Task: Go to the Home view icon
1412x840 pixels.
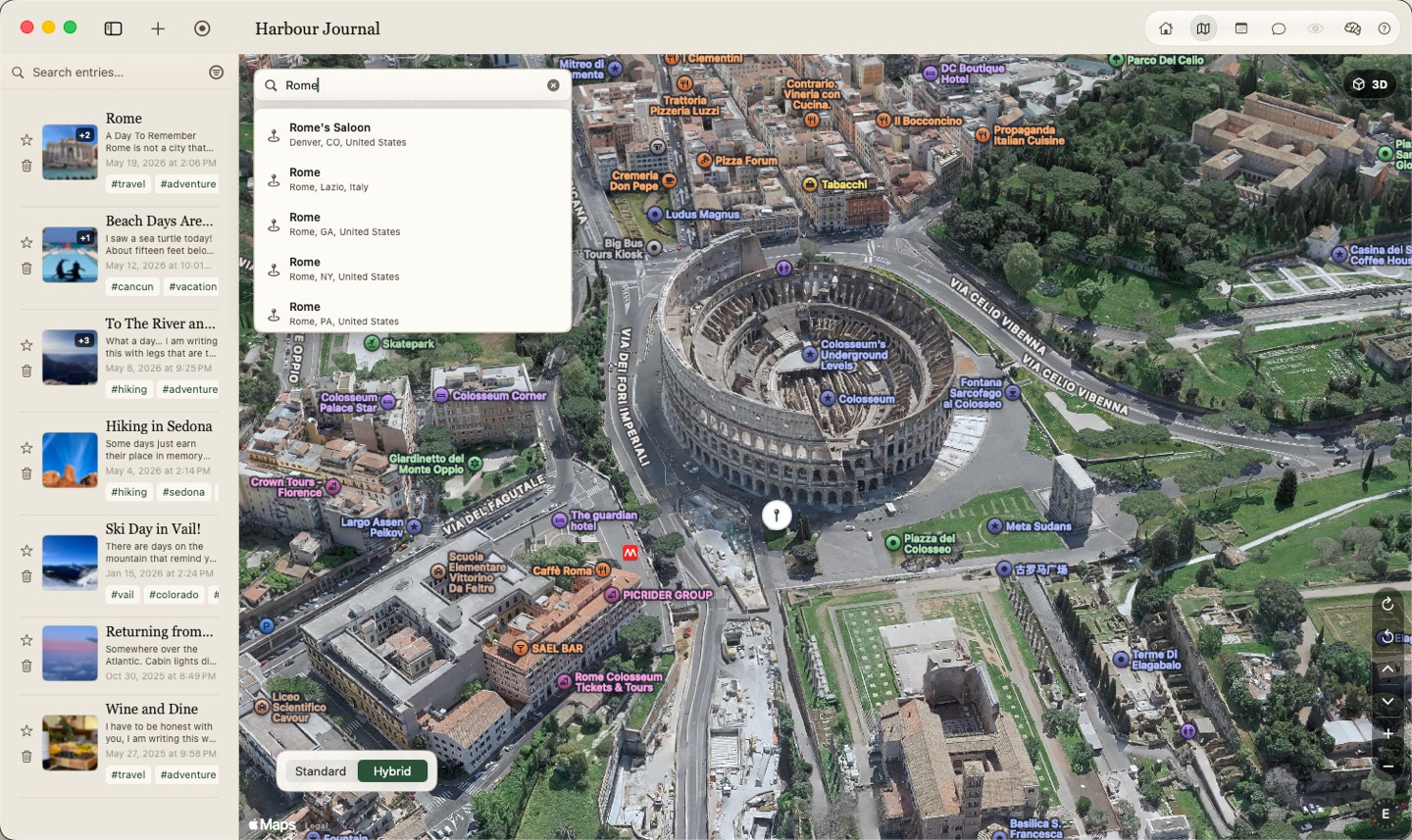Action: click(x=1166, y=28)
